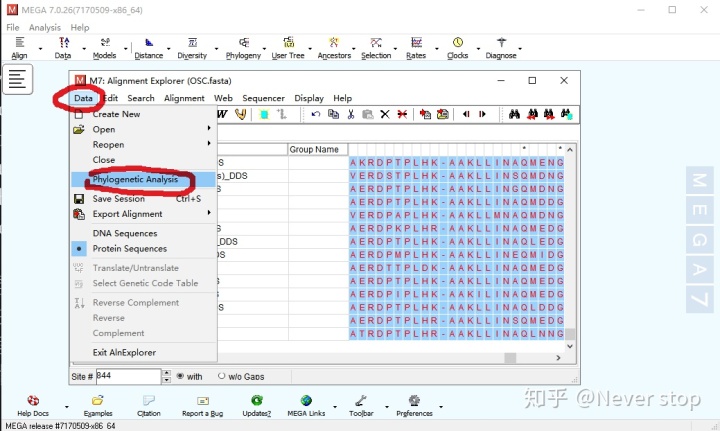This screenshot has height=431, width=720.
Task: Expand the dropdown arrow next to Help Docs
Action: (x=67, y=407)
